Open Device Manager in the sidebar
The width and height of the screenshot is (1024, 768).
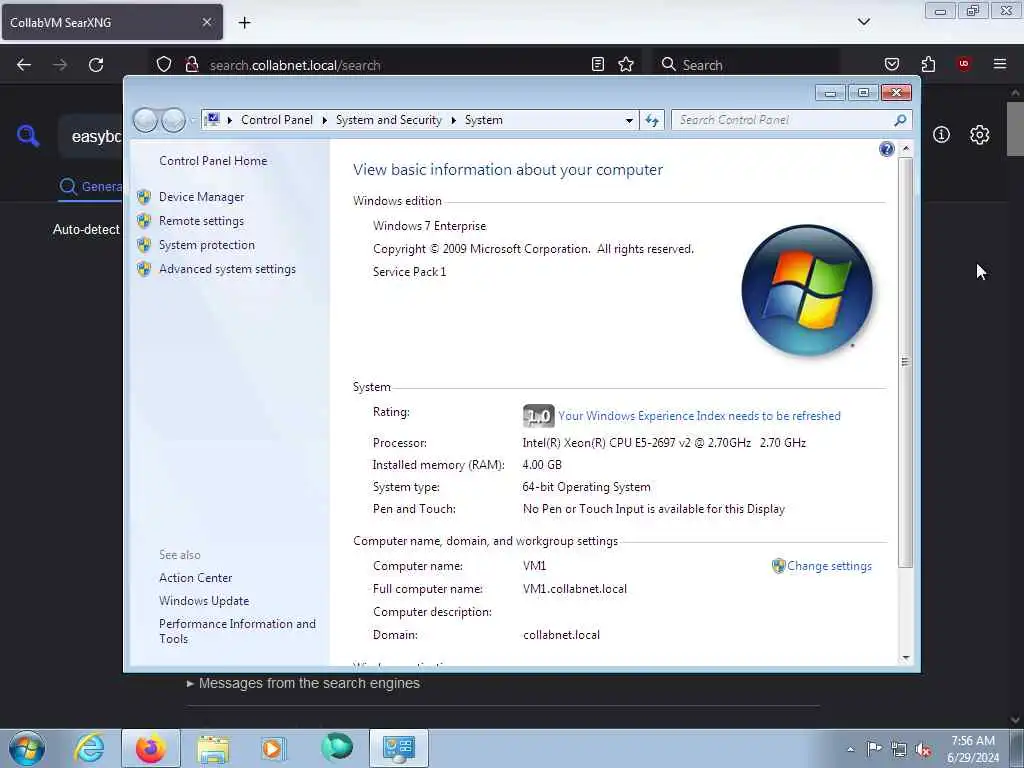tap(201, 197)
